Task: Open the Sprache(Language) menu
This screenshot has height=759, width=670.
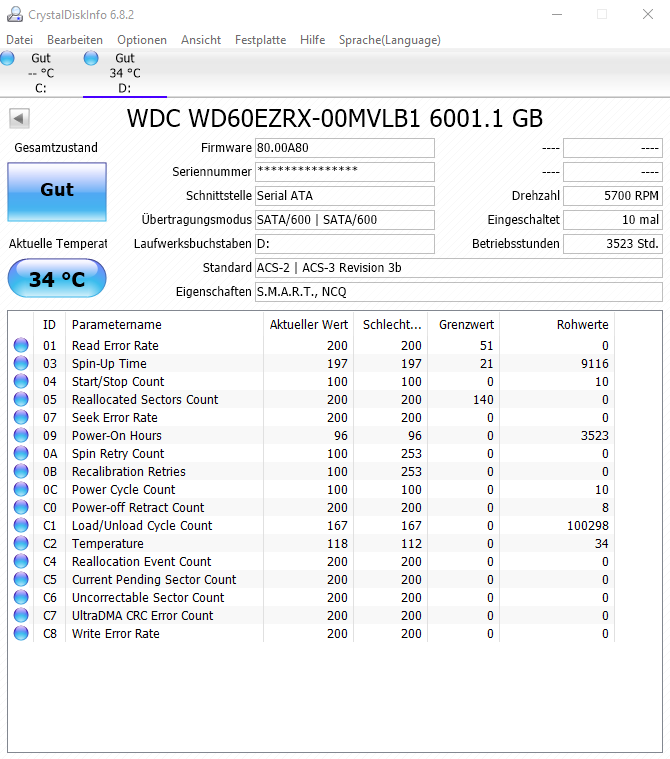Action: pos(390,40)
